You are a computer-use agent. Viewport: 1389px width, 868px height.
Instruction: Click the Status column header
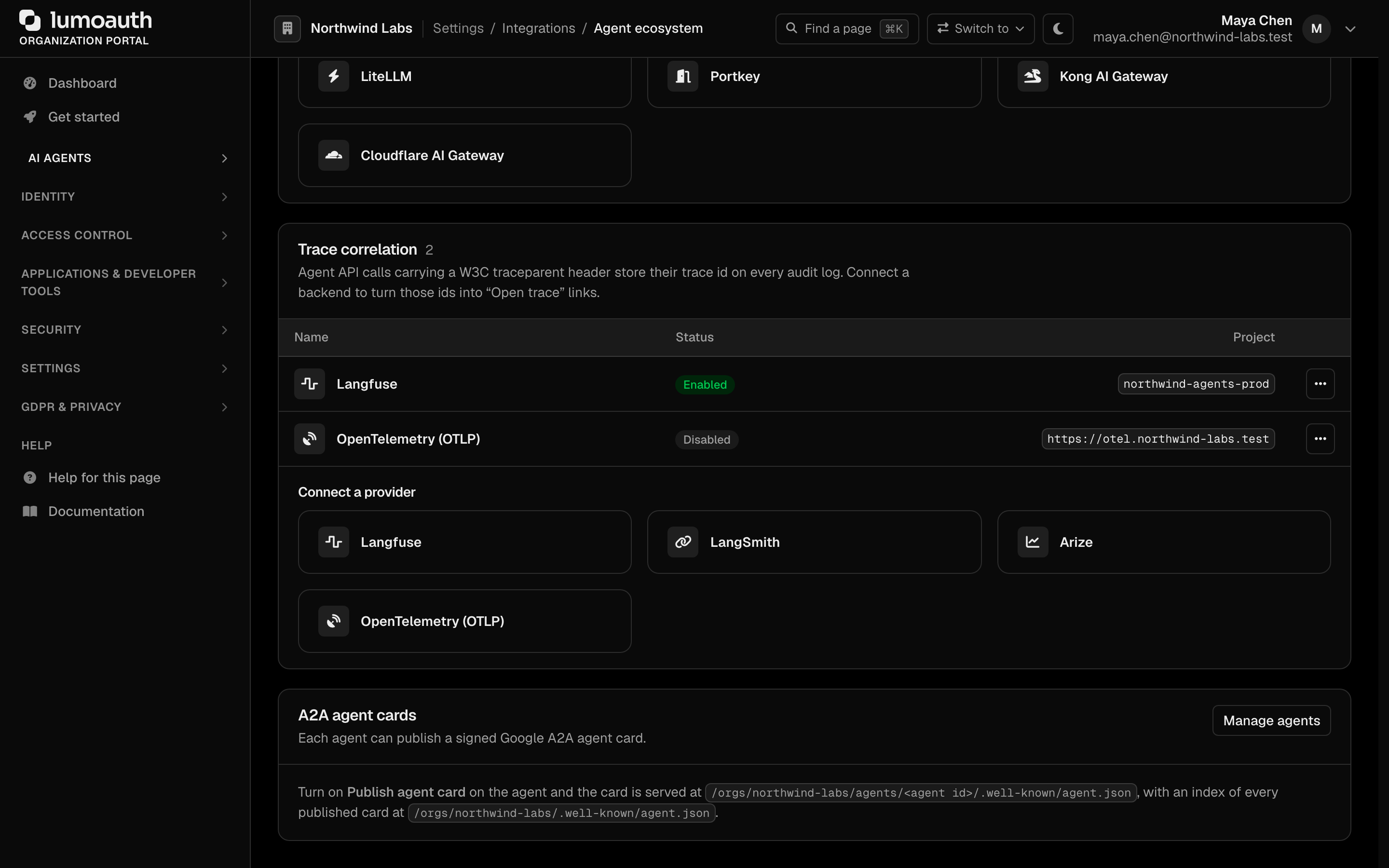(x=694, y=338)
